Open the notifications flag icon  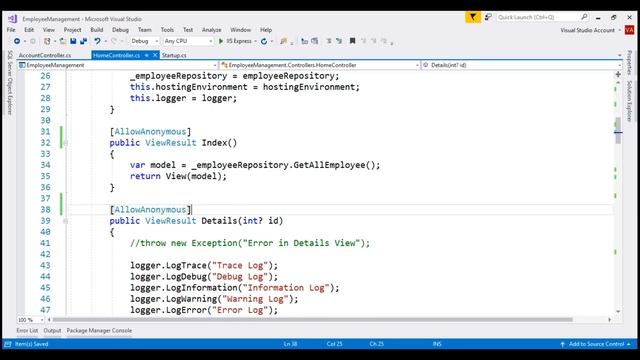click(473, 17)
